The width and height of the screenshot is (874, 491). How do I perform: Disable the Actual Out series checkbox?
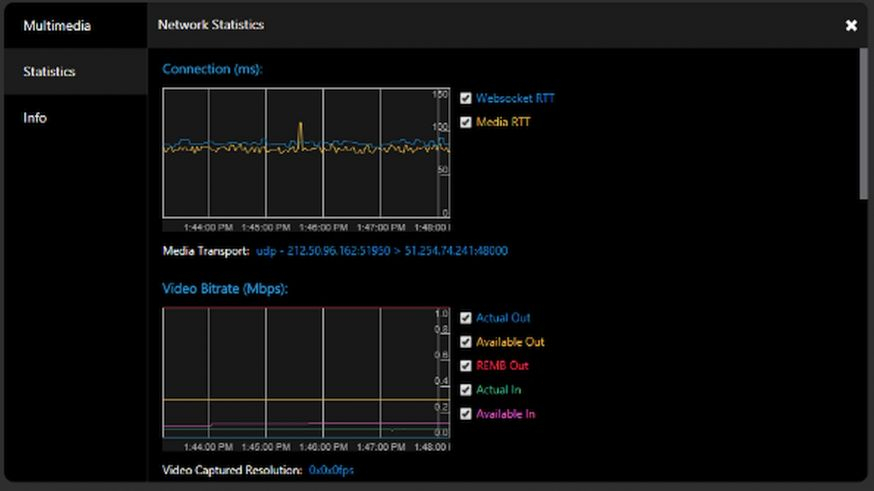(466, 318)
